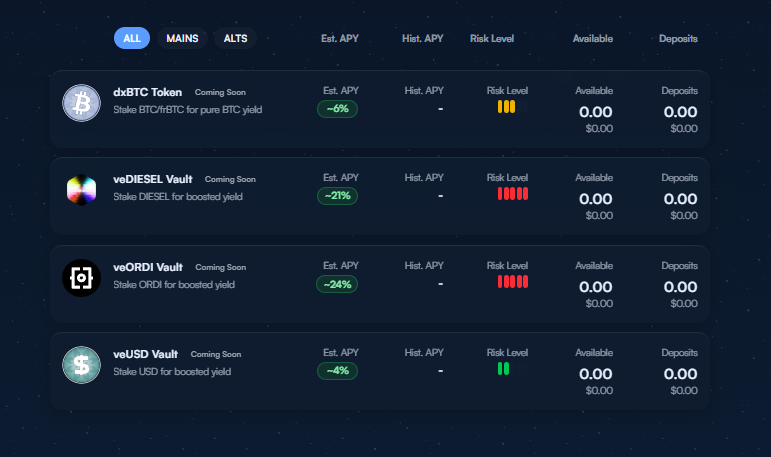
Task: Click veUSD Vault green risk level bars
Action: (x=504, y=369)
